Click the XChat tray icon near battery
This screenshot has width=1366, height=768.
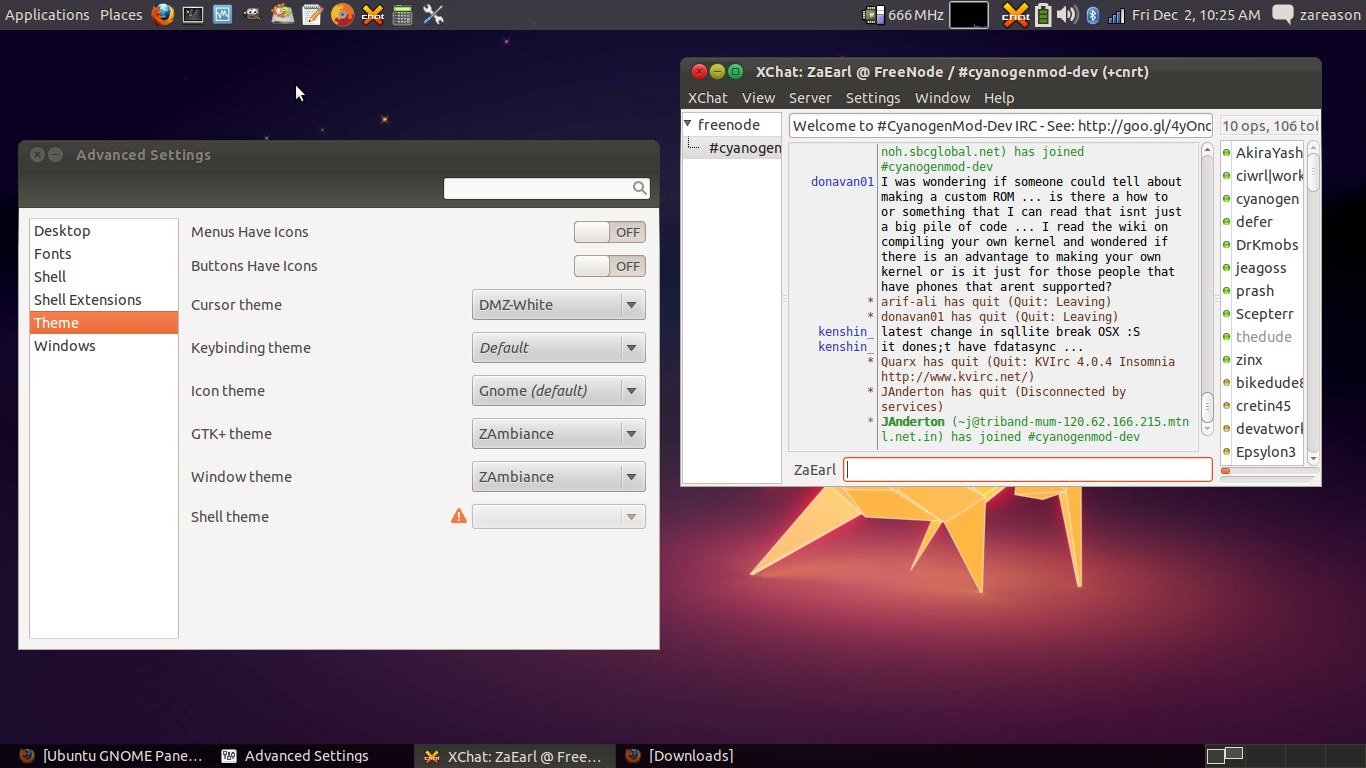[1015, 15]
